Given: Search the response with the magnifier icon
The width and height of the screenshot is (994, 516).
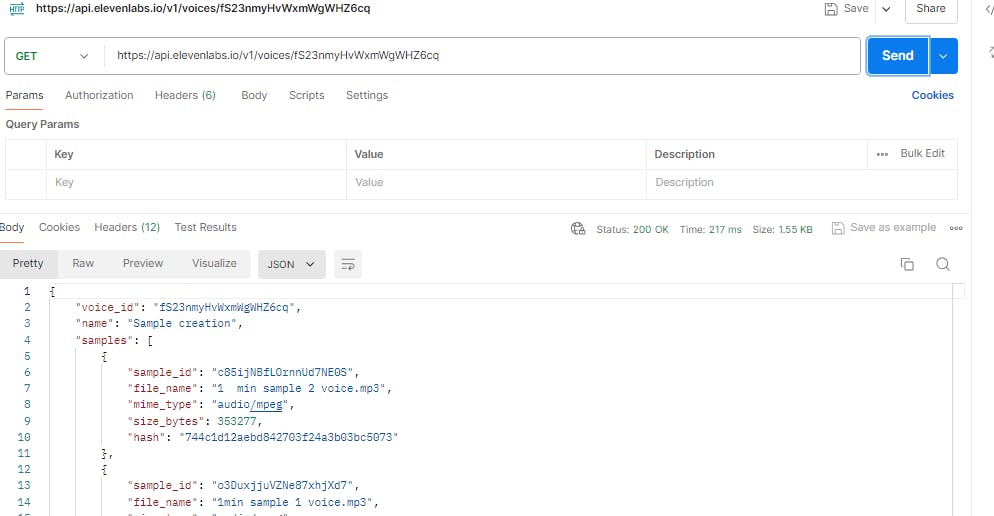Looking at the screenshot, I should click(x=942, y=264).
